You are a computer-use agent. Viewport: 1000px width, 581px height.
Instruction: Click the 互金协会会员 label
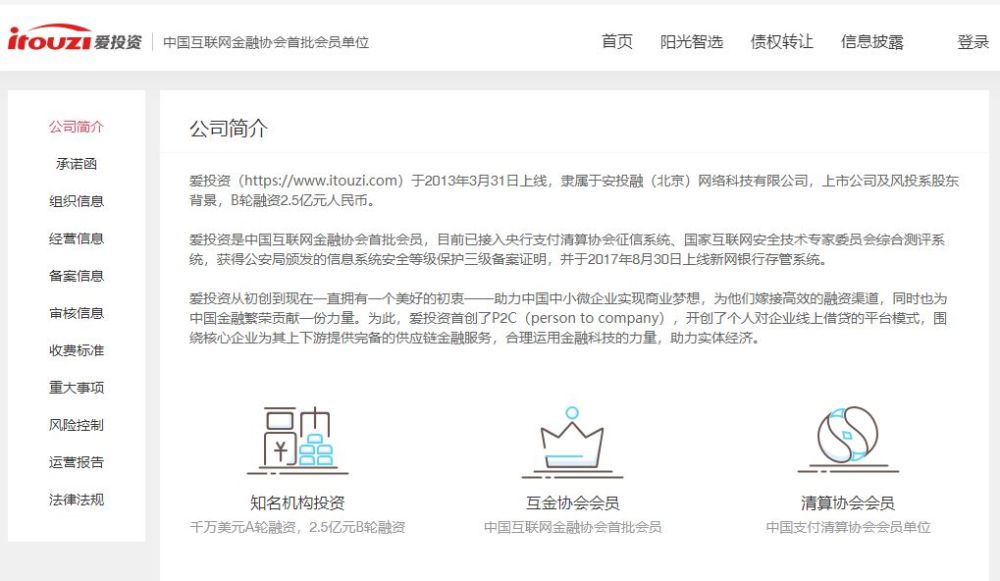tap(573, 503)
